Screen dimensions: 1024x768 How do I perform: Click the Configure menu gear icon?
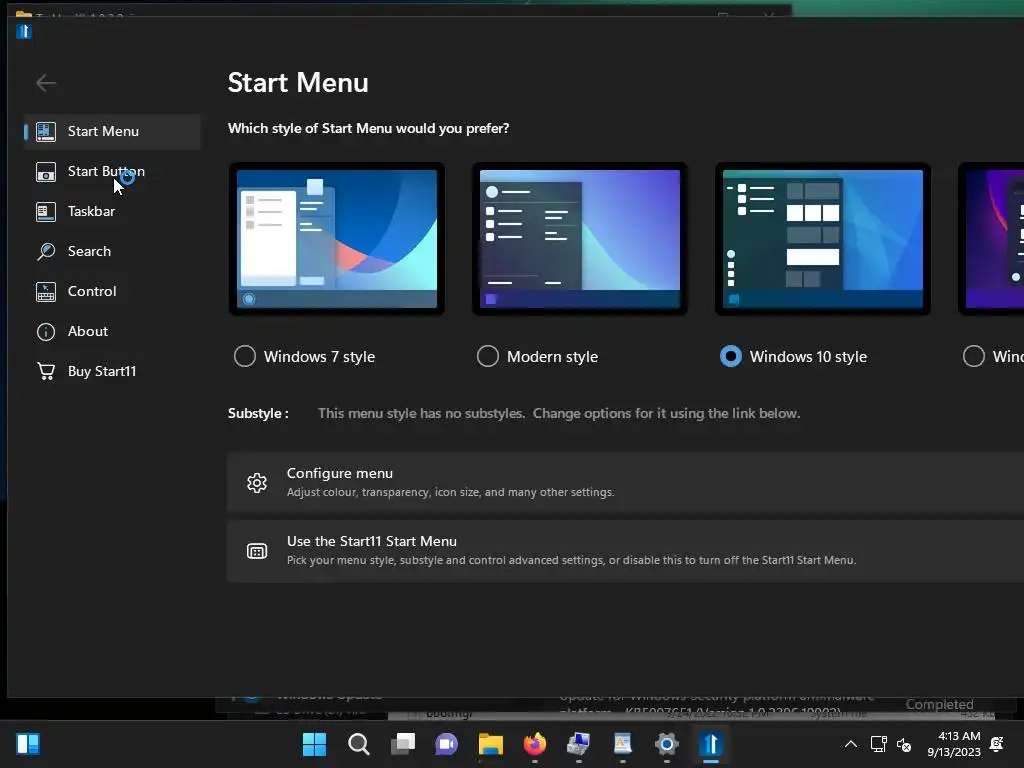pos(257,483)
